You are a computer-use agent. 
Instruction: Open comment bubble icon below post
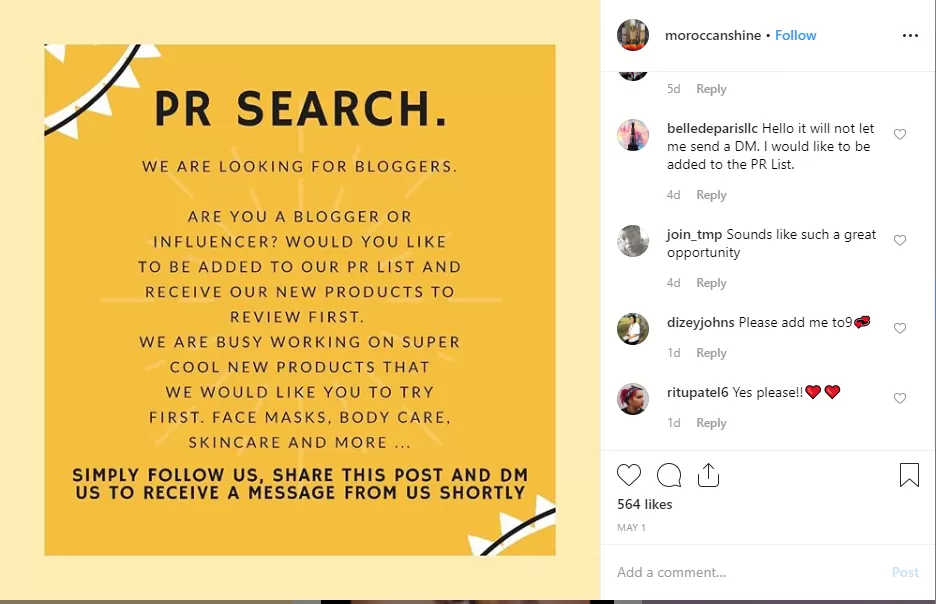coord(669,475)
